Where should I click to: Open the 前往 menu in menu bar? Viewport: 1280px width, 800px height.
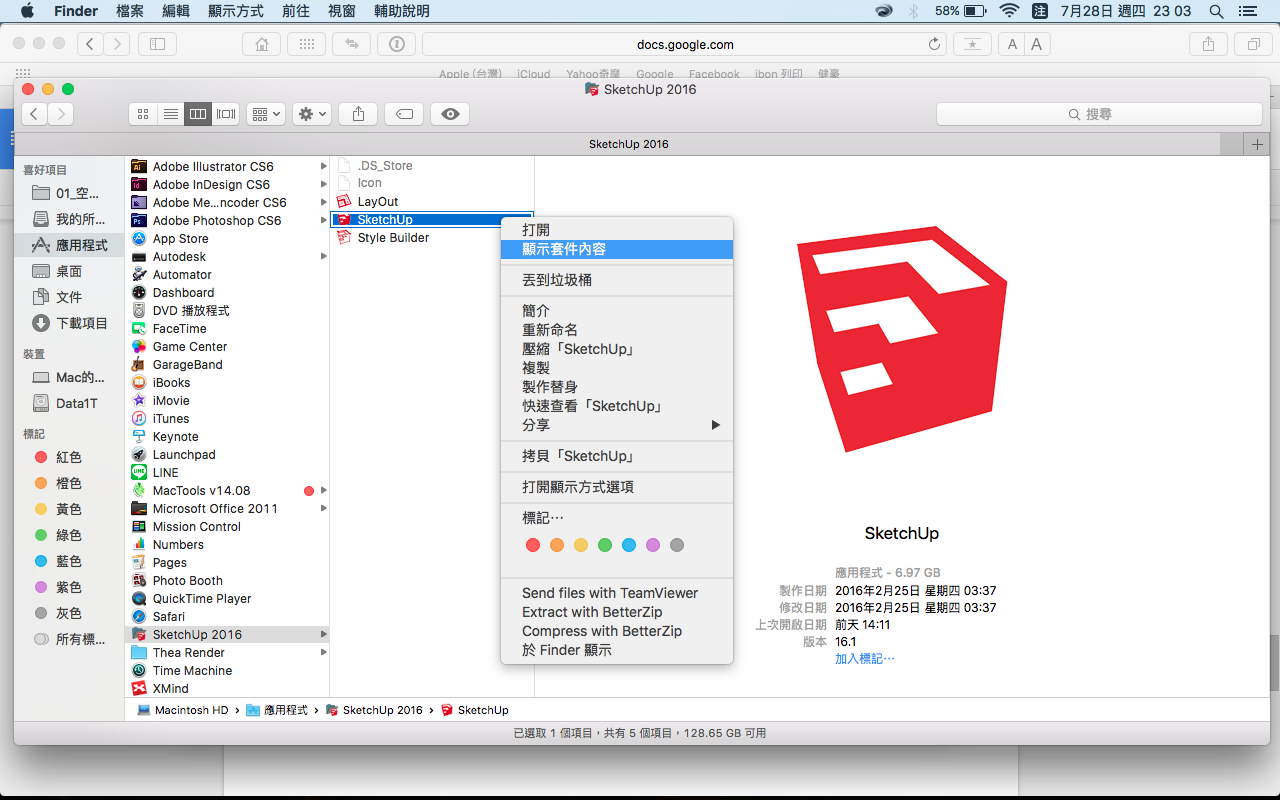295,11
